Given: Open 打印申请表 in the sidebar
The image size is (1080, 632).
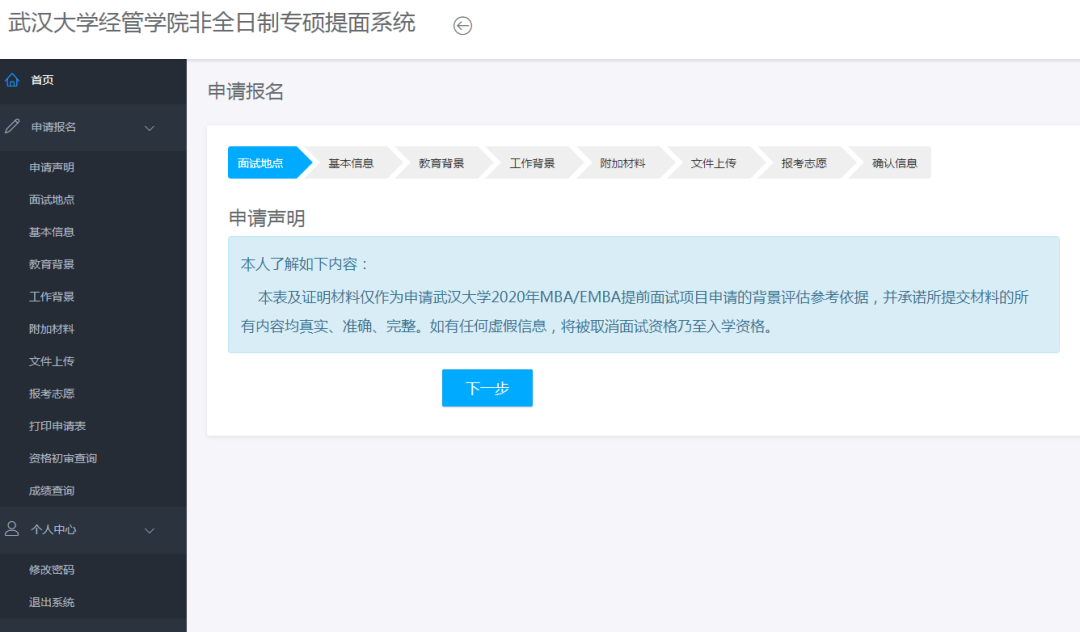Looking at the screenshot, I should 57,426.
